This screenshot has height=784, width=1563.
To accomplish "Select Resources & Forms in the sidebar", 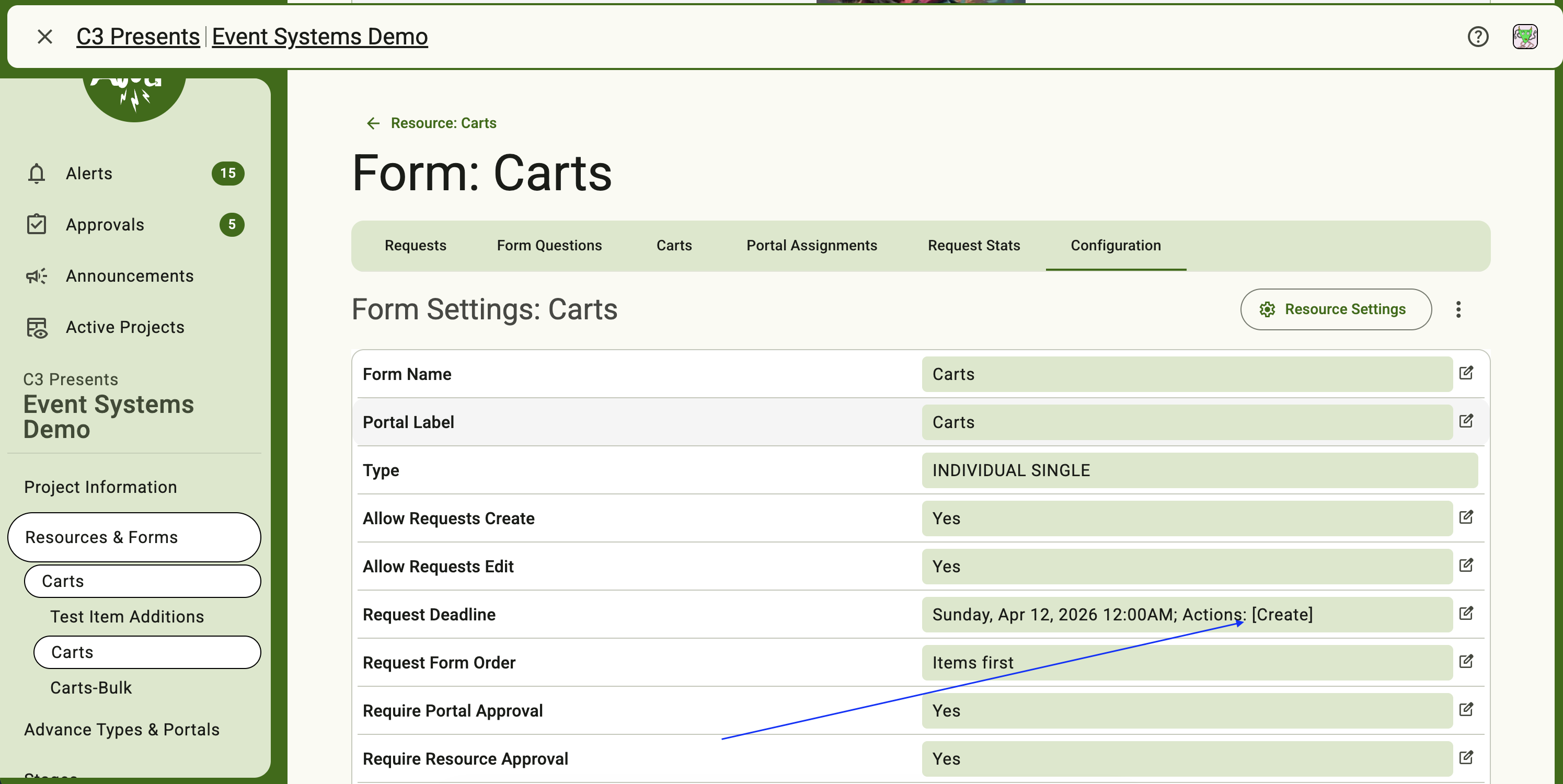I will (134, 537).
